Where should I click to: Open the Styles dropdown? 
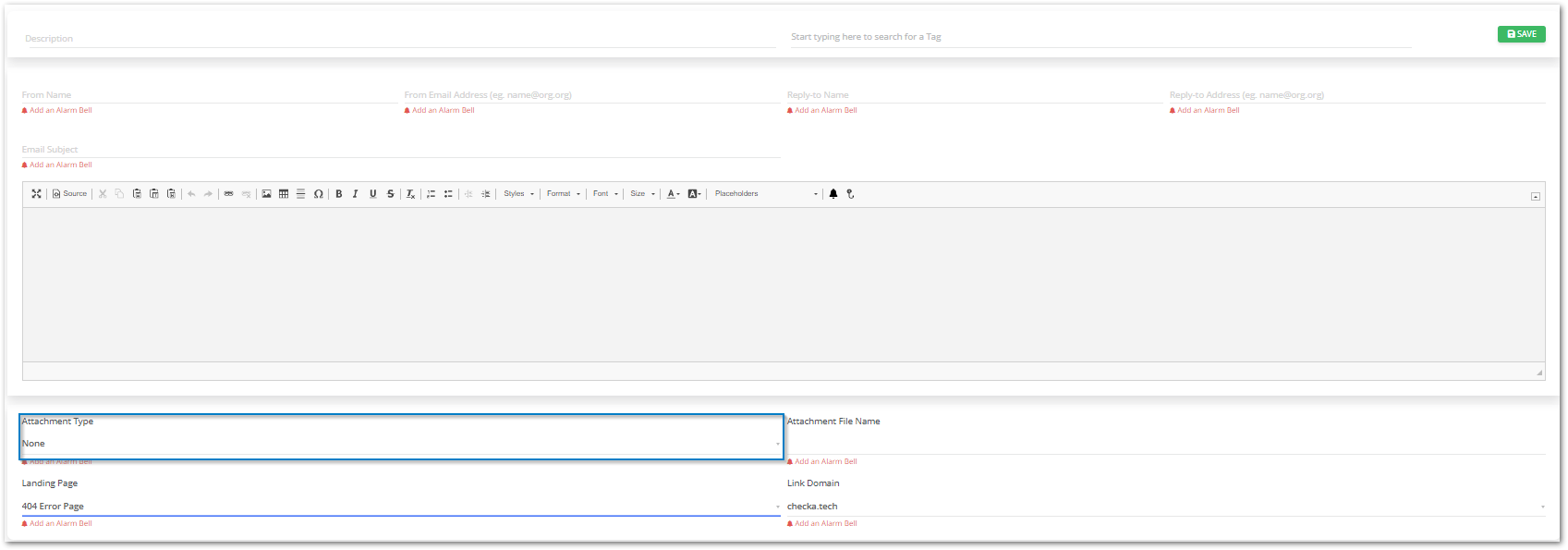tap(518, 194)
